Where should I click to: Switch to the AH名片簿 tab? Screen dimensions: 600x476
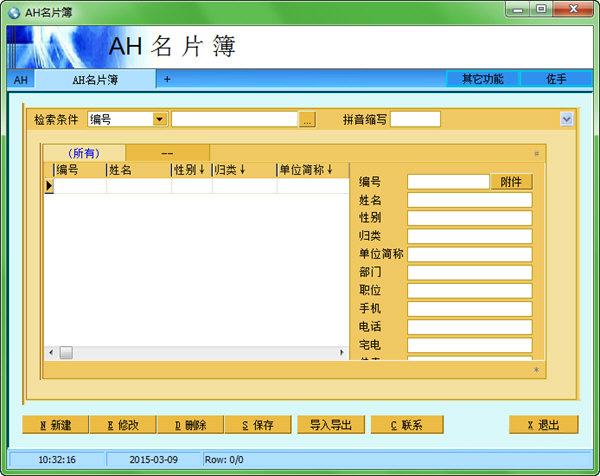pyautogui.click(x=95, y=80)
